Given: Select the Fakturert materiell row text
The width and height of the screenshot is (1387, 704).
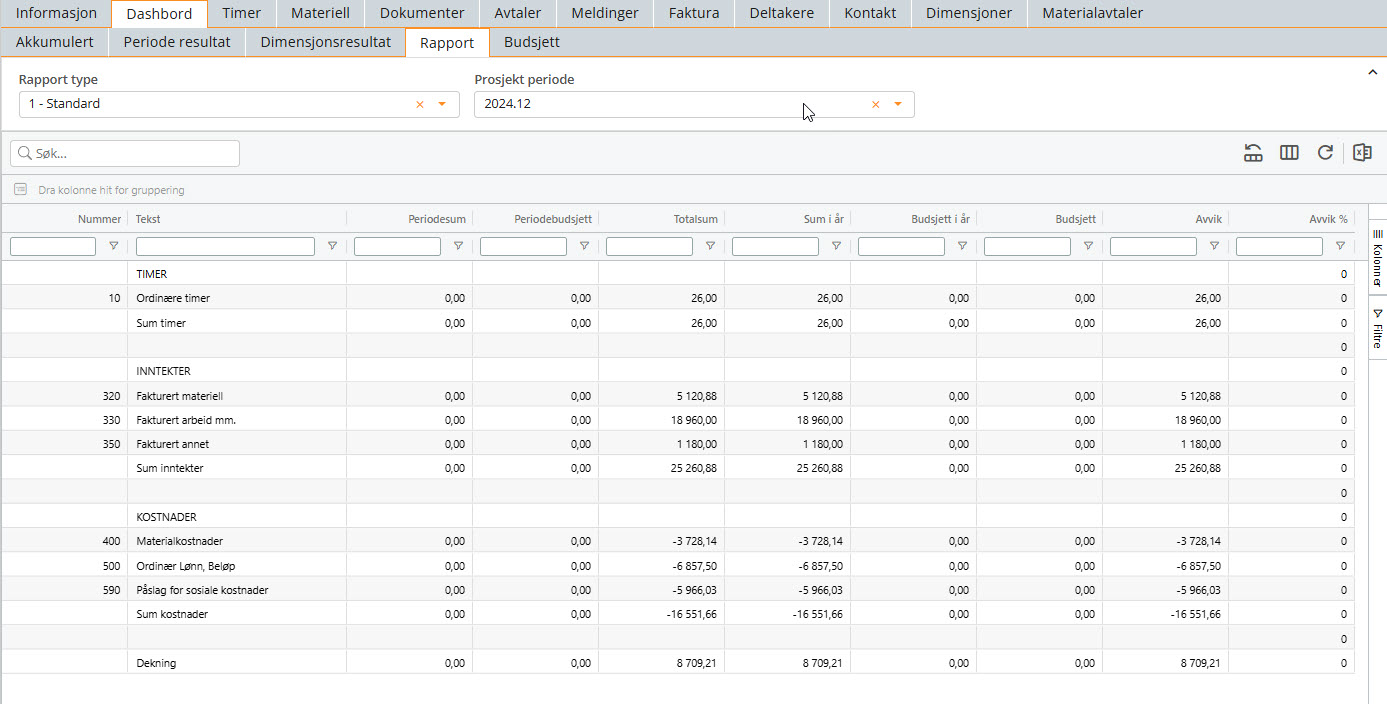Looking at the screenshot, I should click(x=179, y=396).
